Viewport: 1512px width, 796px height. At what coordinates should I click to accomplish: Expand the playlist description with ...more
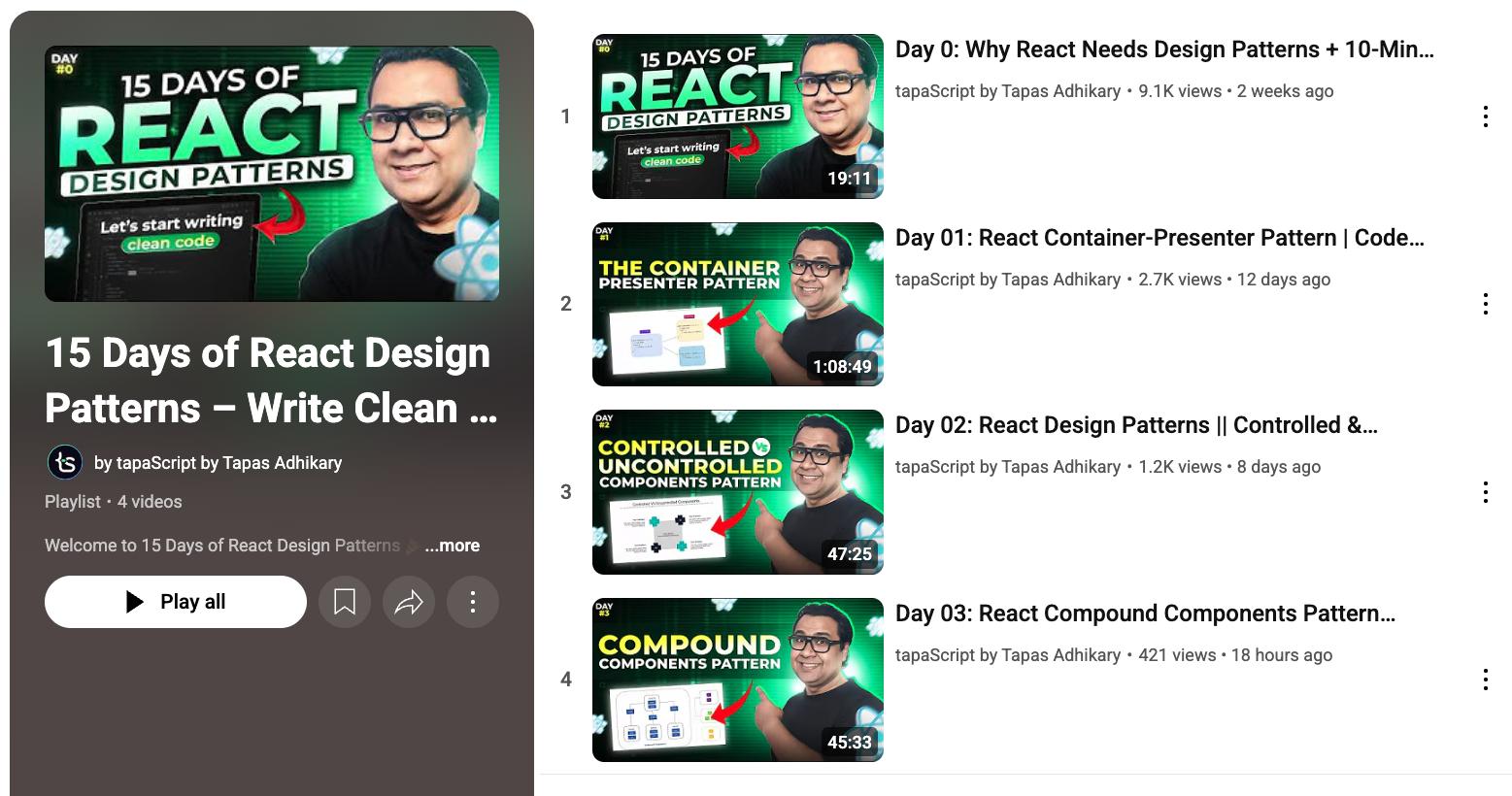click(x=452, y=546)
